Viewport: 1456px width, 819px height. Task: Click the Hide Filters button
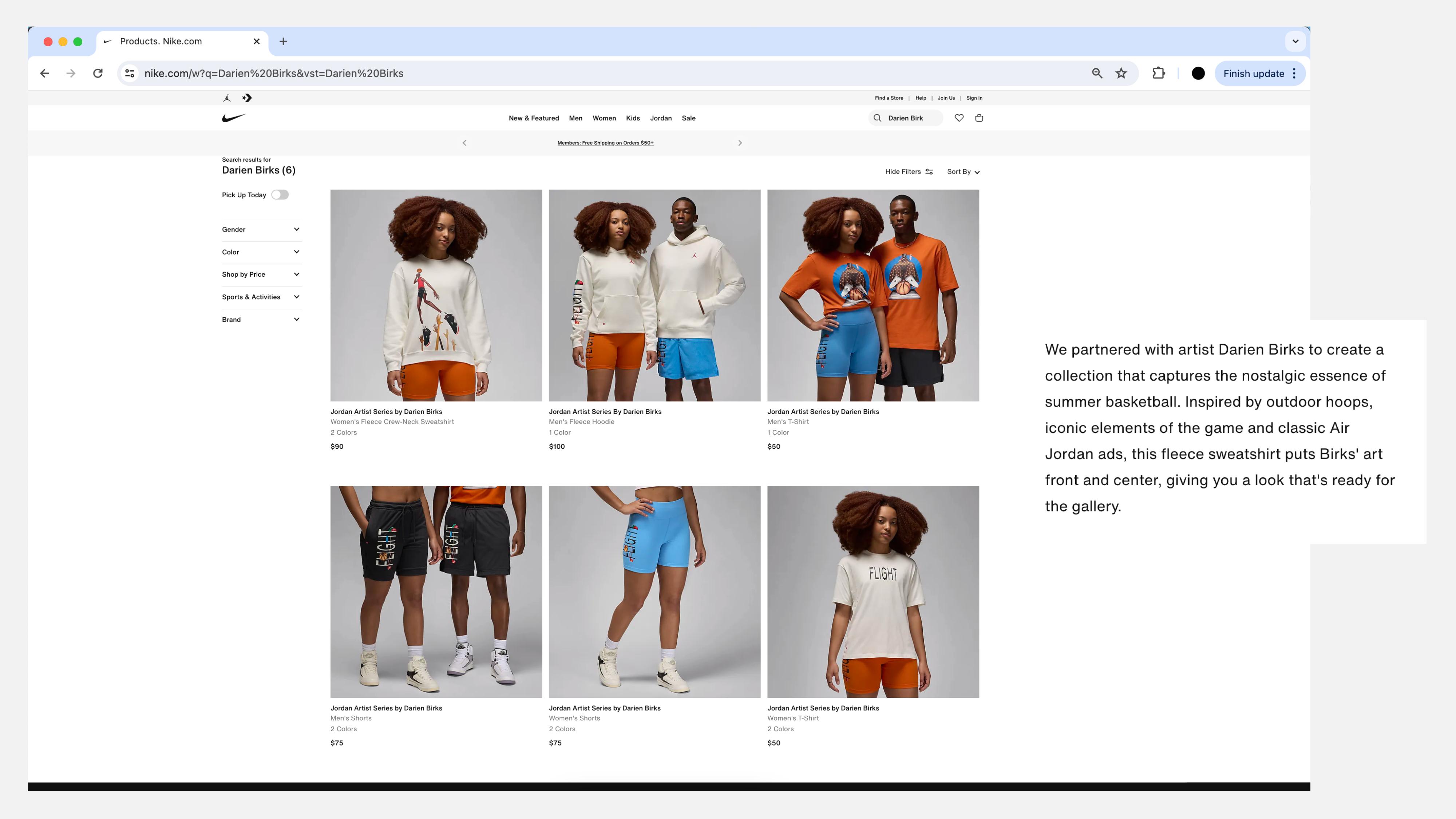[909, 171]
